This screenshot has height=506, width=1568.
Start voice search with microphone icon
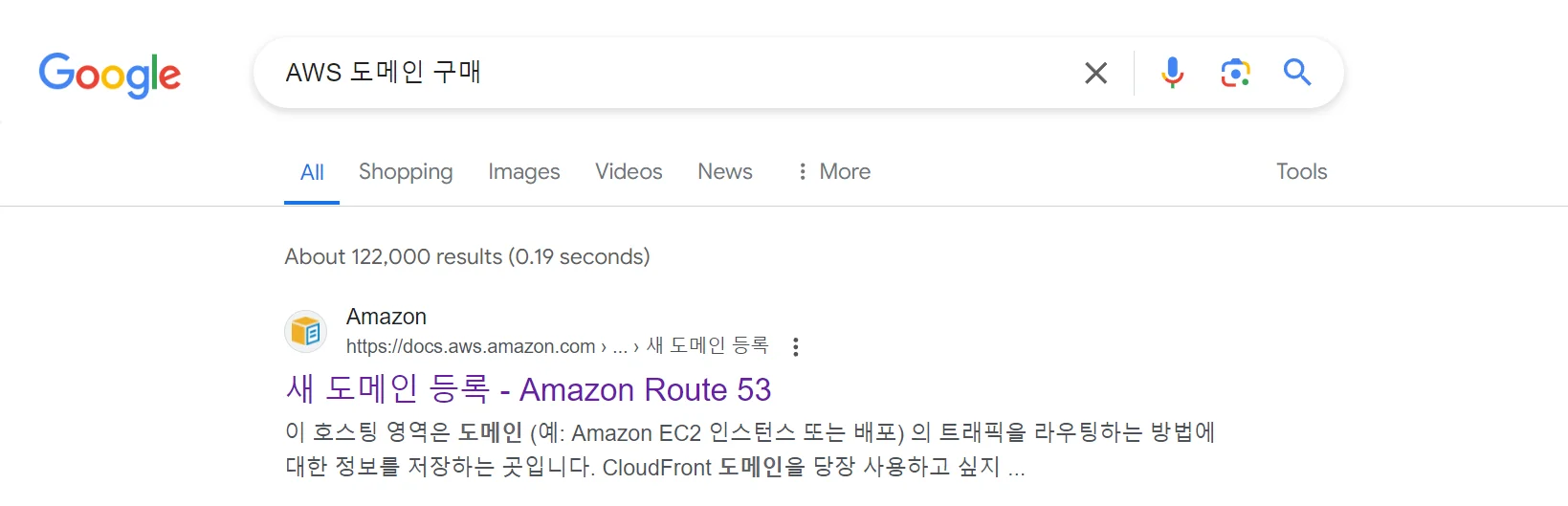point(1172,73)
